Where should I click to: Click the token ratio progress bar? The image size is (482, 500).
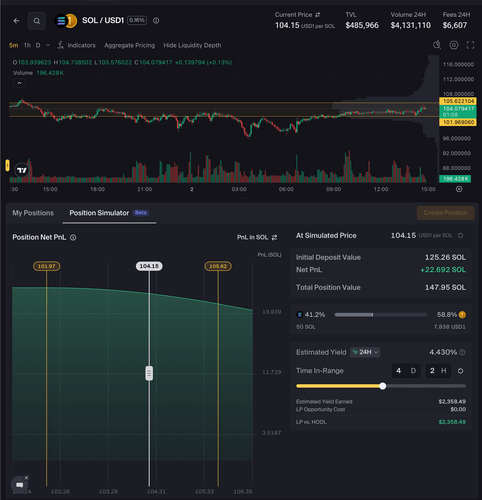(381, 315)
